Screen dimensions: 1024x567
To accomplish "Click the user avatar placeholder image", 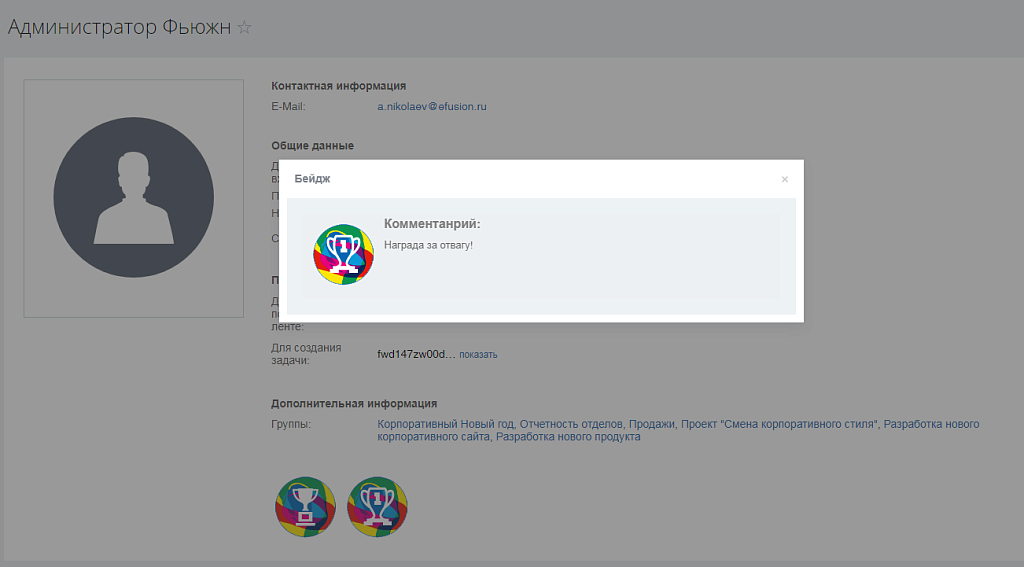I will pyautogui.click(x=133, y=198).
